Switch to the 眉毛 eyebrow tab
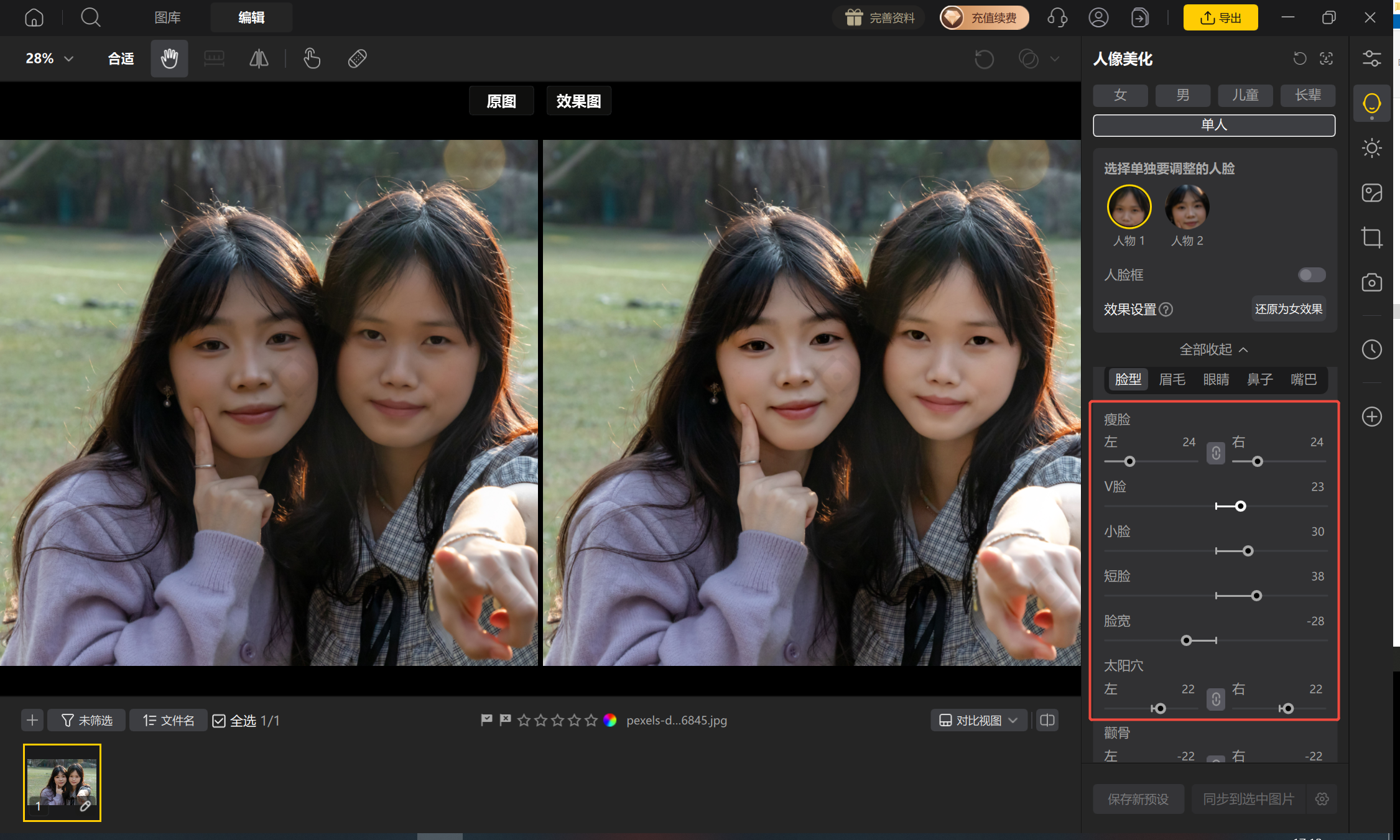 click(x=1172, y=379)
